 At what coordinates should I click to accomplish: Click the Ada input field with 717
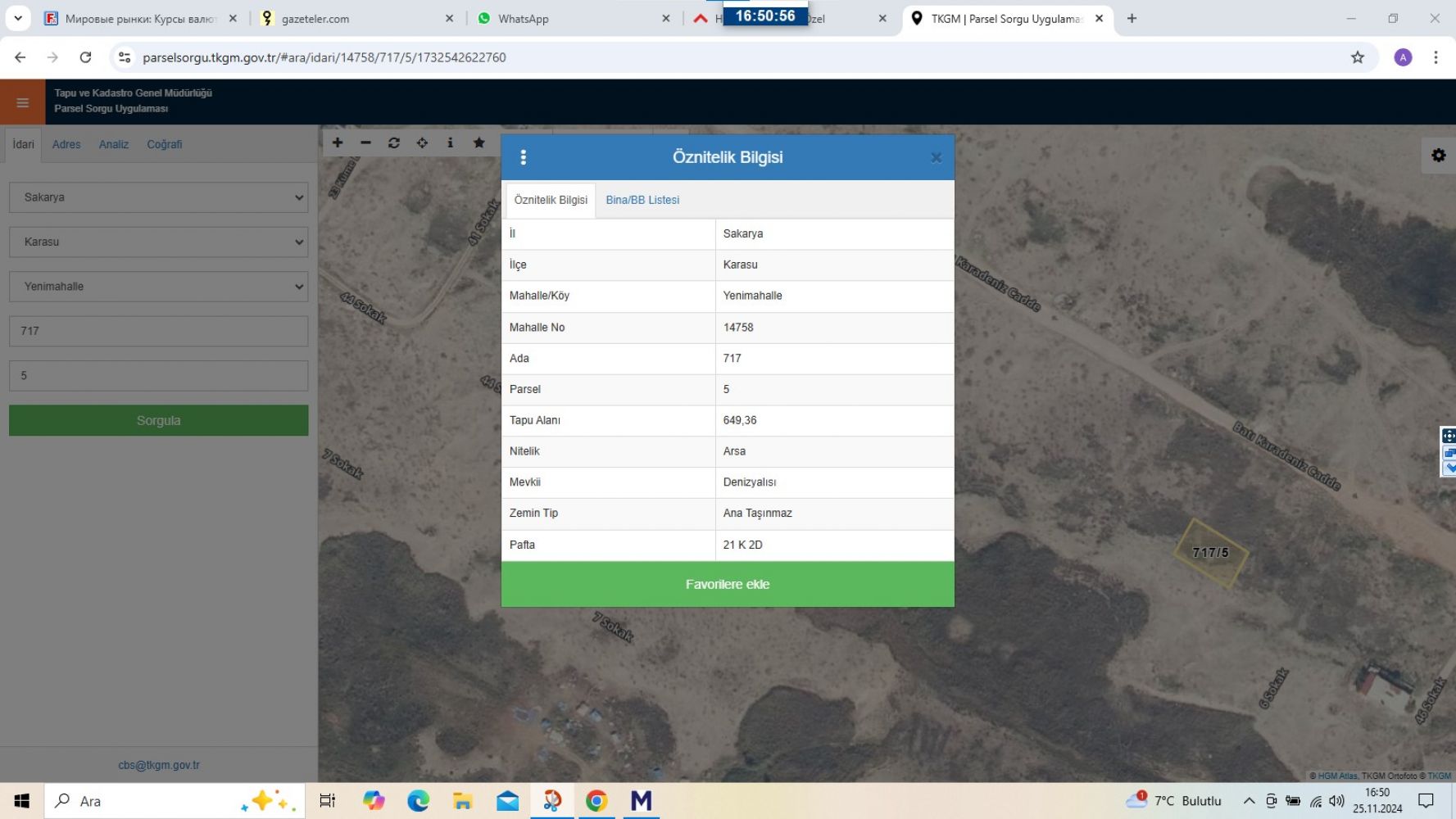tap(159, 331)
